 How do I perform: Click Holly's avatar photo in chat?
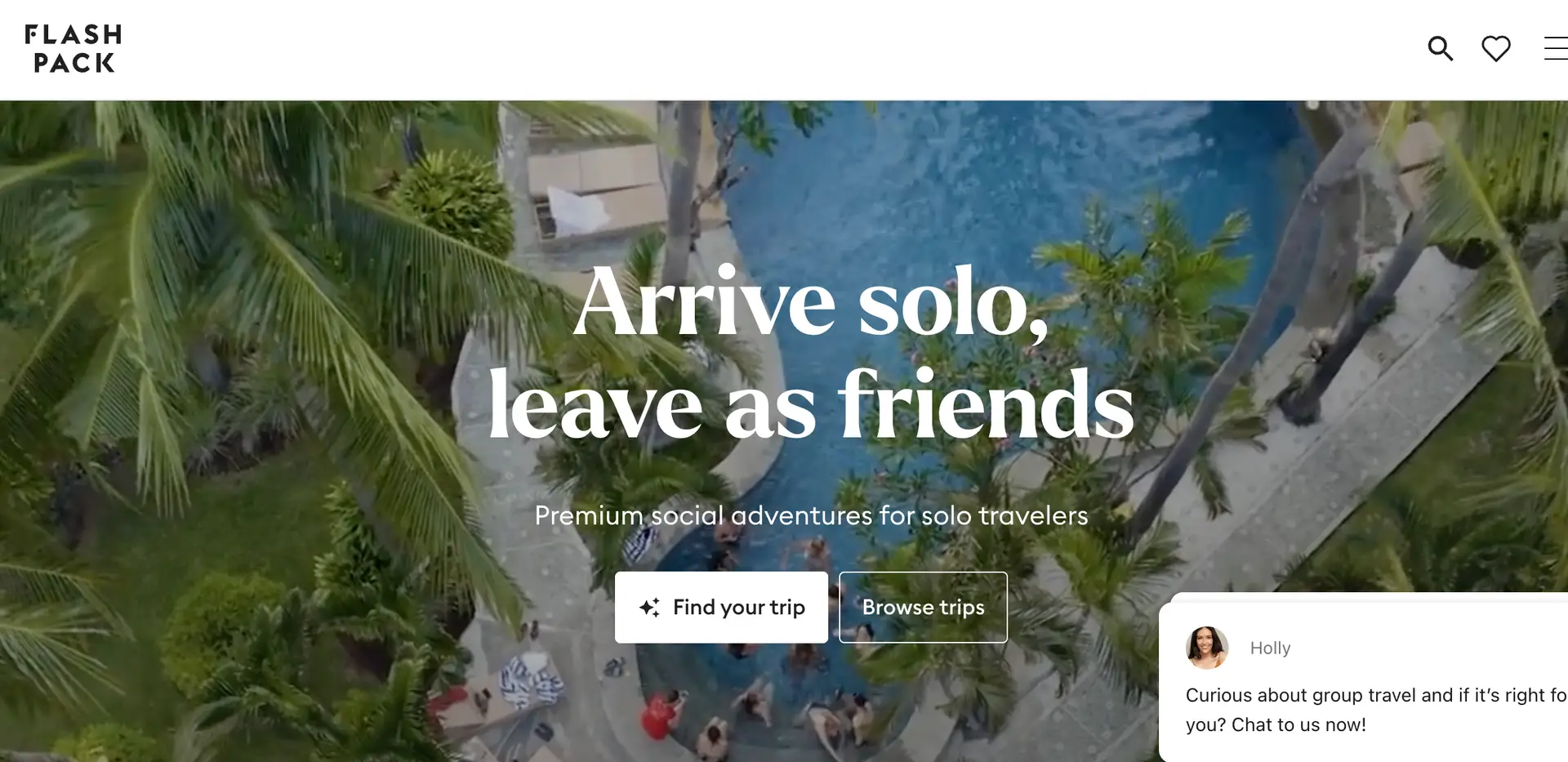tap(1207, 648)
